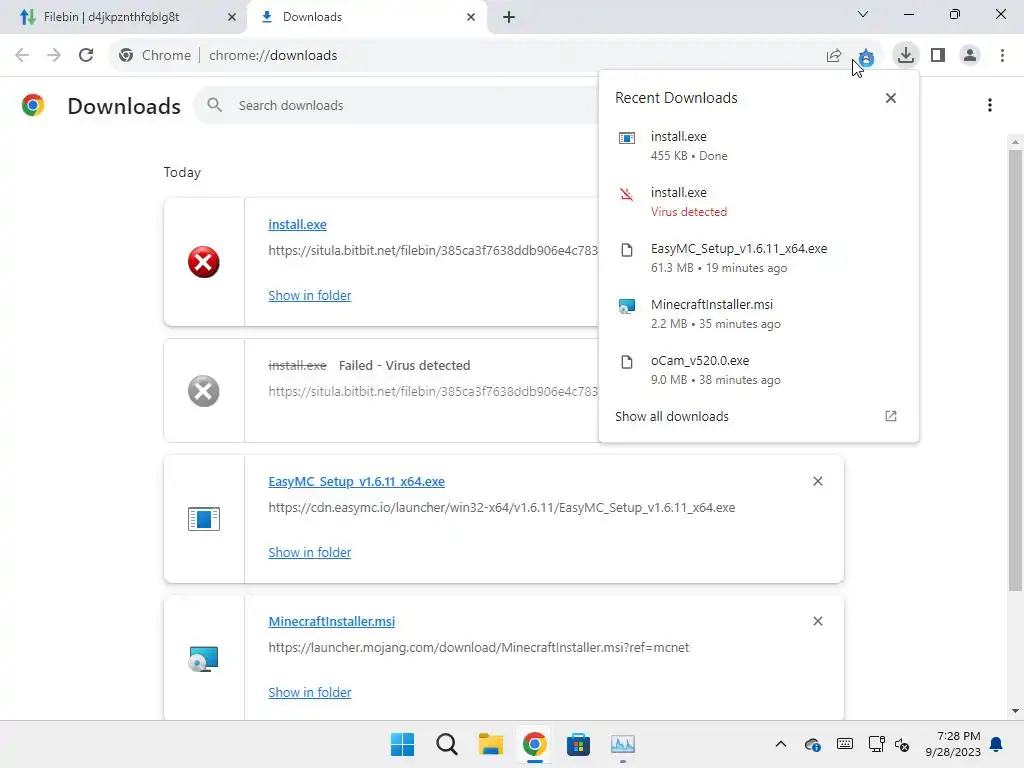Show MinecraftInstaller.msi in folder
This screenshot has width=1024, height=768.
coord(310,692)
